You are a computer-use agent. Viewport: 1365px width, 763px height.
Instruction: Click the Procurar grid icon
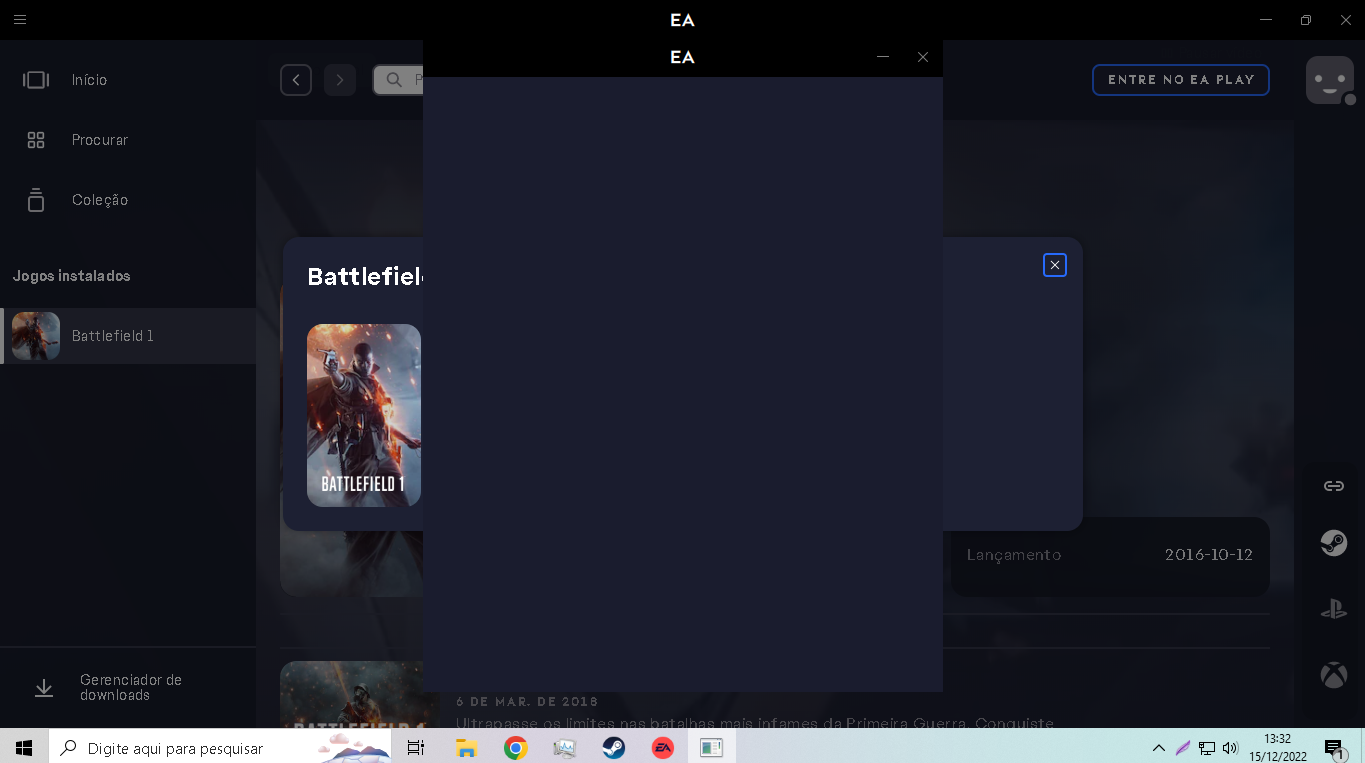pos(36,140)
